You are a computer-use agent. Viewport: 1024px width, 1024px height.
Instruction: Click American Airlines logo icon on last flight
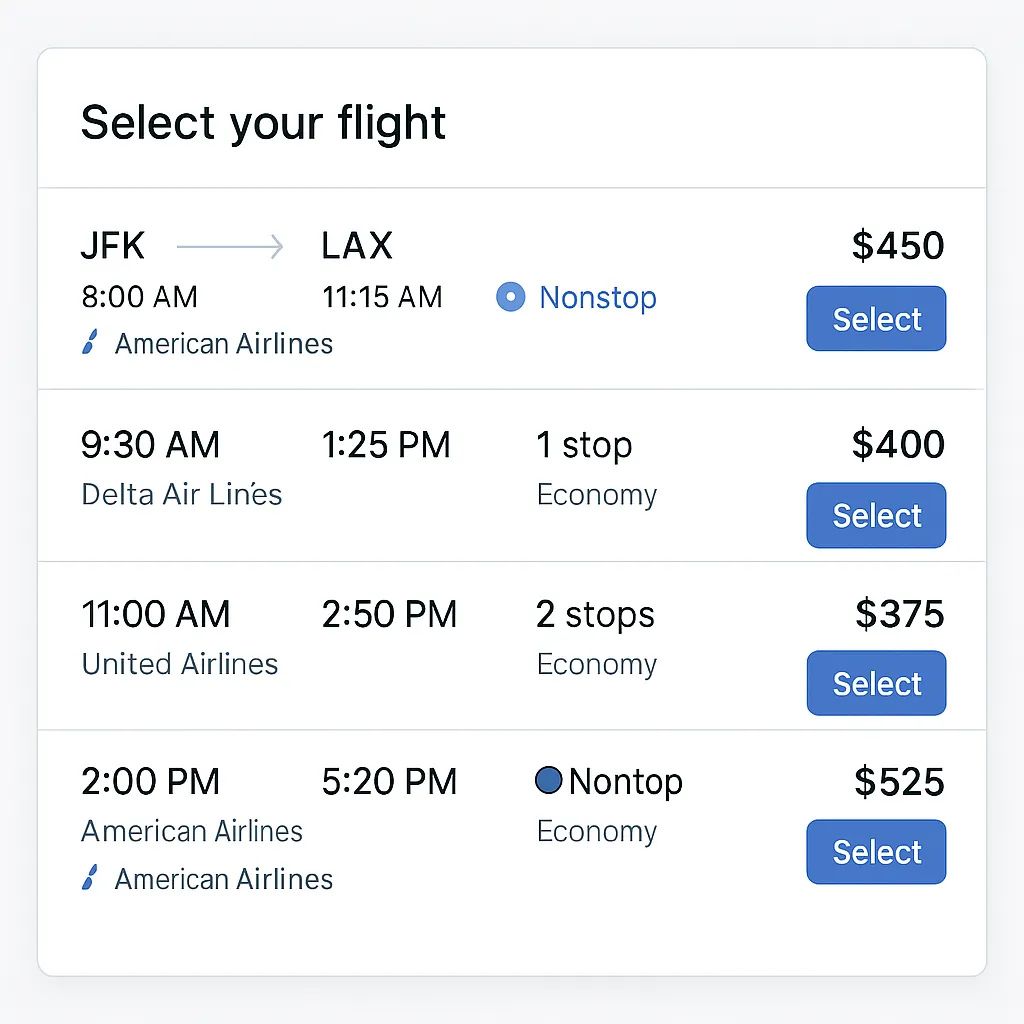[89, 880]
